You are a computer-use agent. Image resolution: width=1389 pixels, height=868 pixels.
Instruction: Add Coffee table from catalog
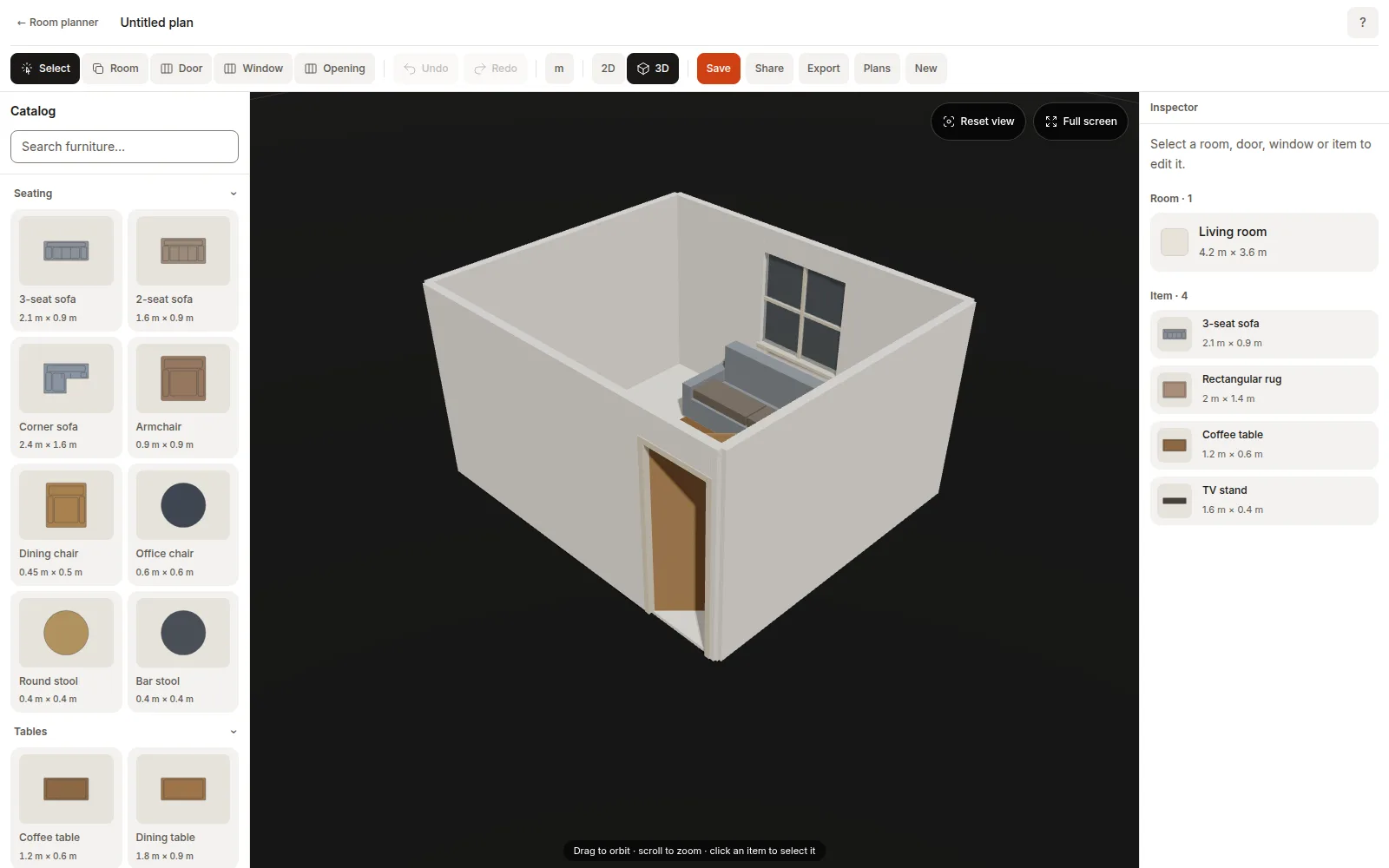click(66, 807)
